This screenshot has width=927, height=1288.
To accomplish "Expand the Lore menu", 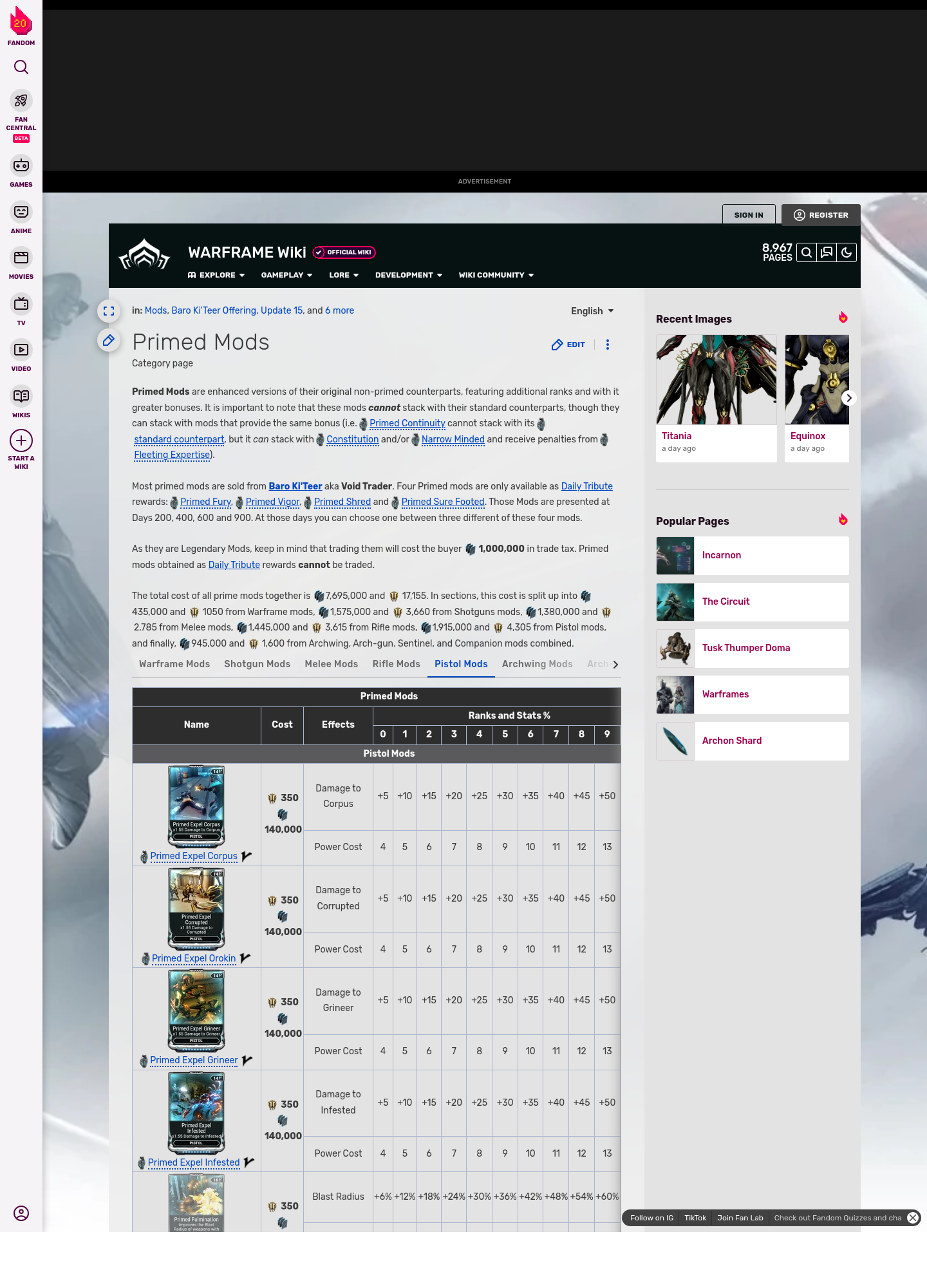I will click(344, 275).
